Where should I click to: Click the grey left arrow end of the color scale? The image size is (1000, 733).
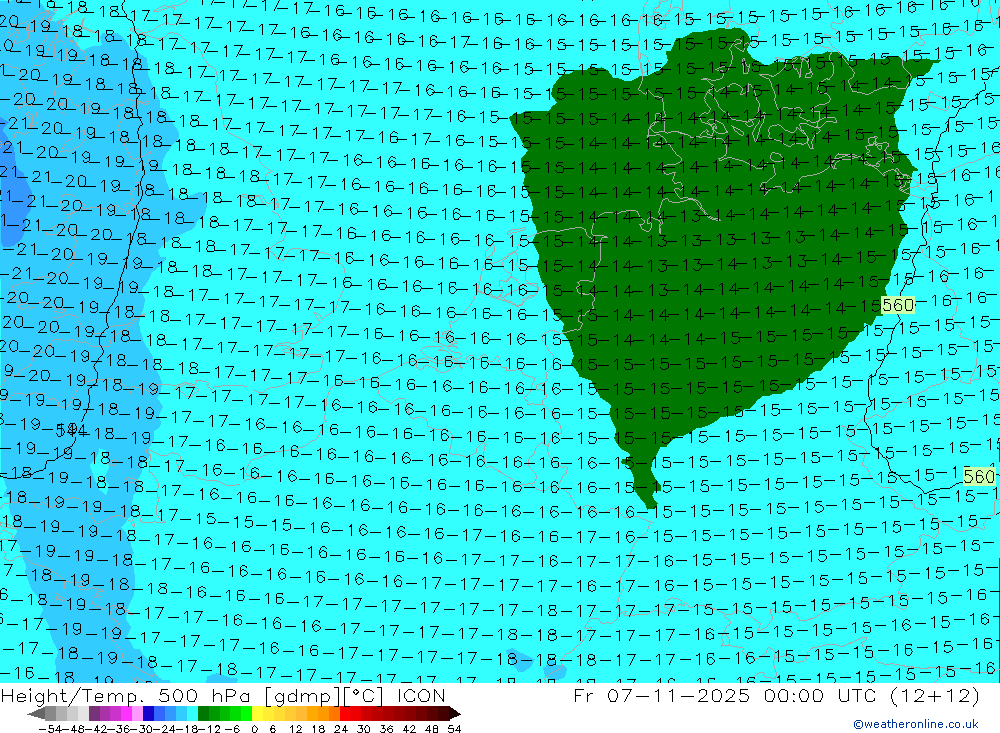[36, 714]
